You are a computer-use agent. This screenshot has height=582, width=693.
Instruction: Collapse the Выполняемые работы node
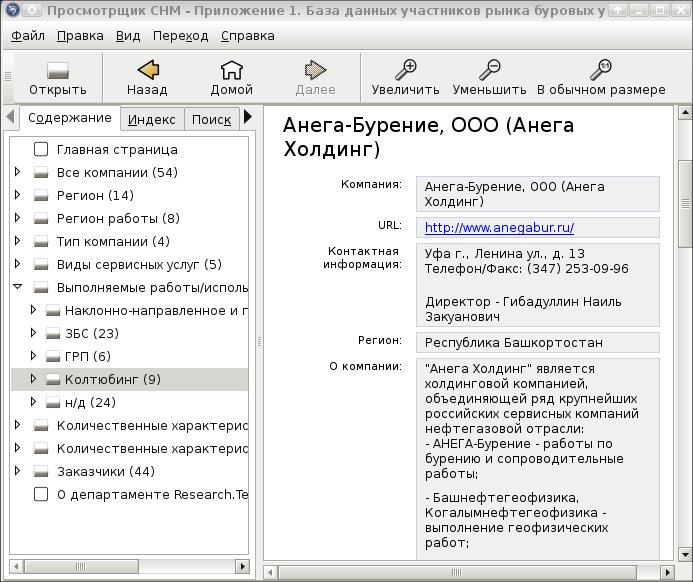(x=18, y=287)
